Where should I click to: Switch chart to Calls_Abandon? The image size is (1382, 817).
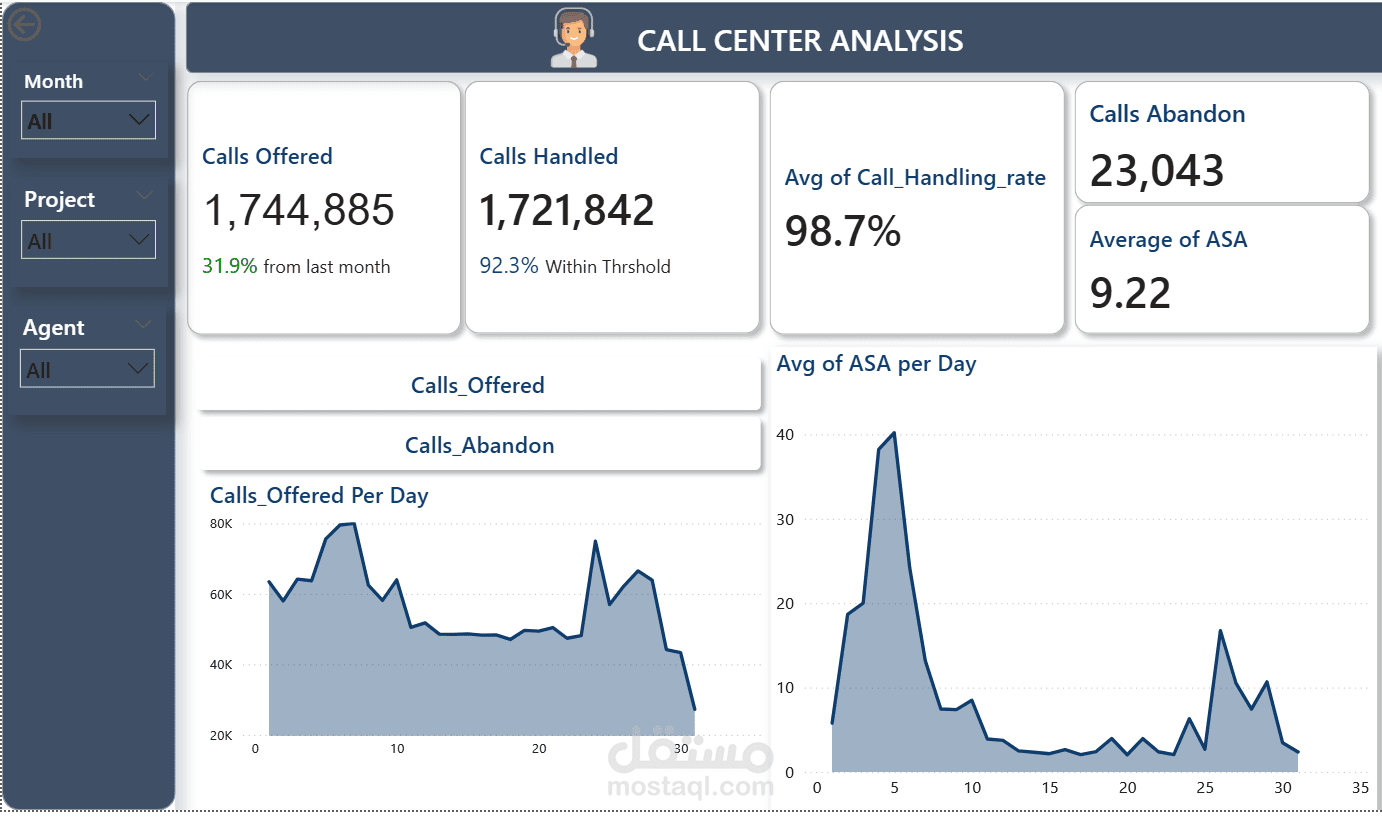pos(479,445)
